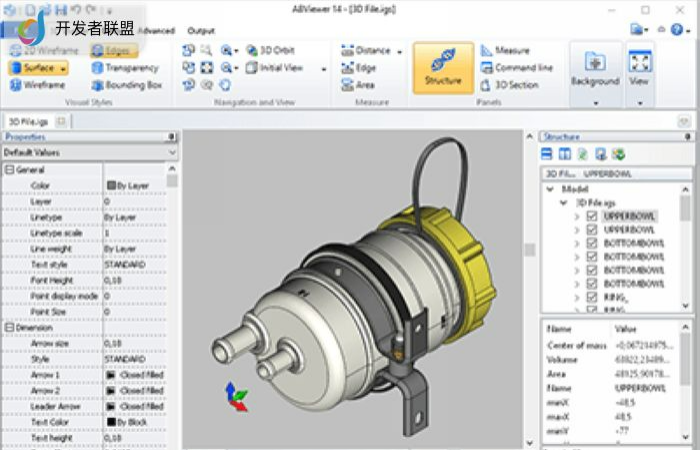Uncheck the first UPPERBOWL checkbox
The image size is (700, 450).
point(593,216)
